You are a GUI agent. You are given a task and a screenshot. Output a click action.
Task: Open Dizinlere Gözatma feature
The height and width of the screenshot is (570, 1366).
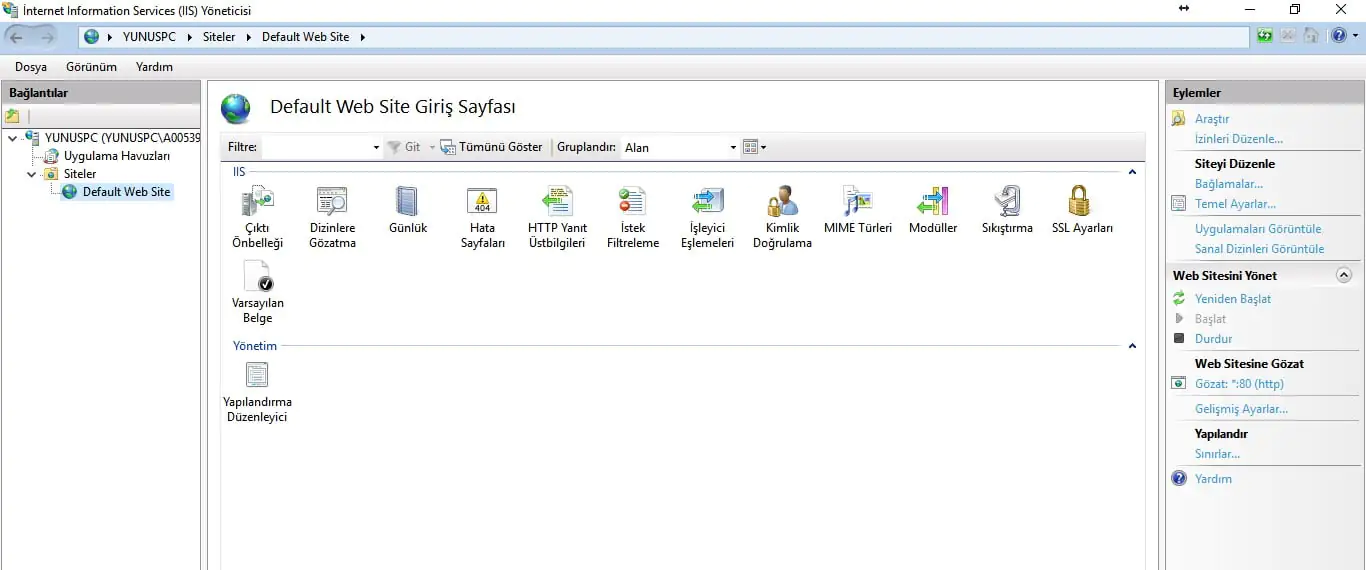coord(332,203)
